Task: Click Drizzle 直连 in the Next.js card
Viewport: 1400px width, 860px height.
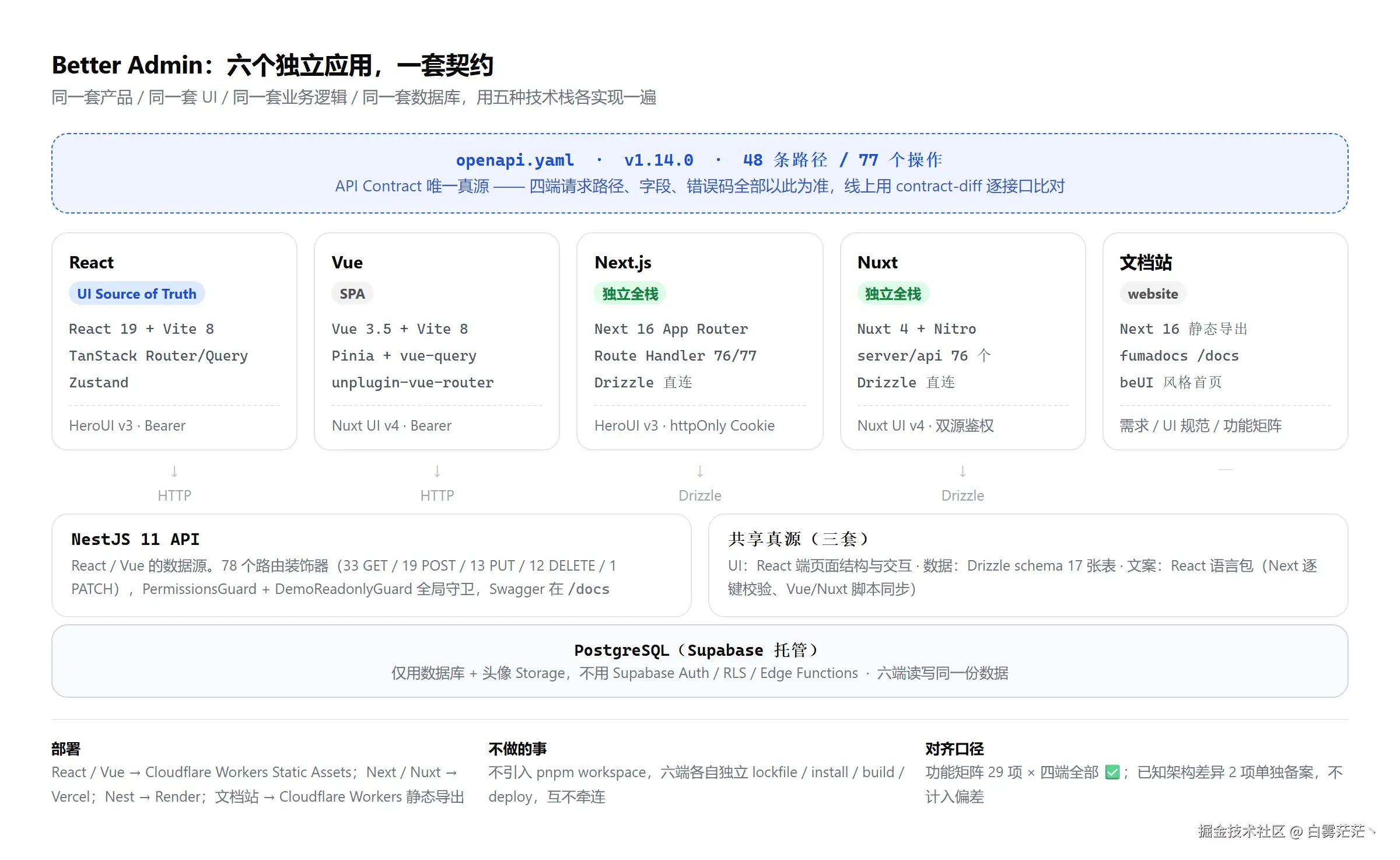Action: click(643, 383)
